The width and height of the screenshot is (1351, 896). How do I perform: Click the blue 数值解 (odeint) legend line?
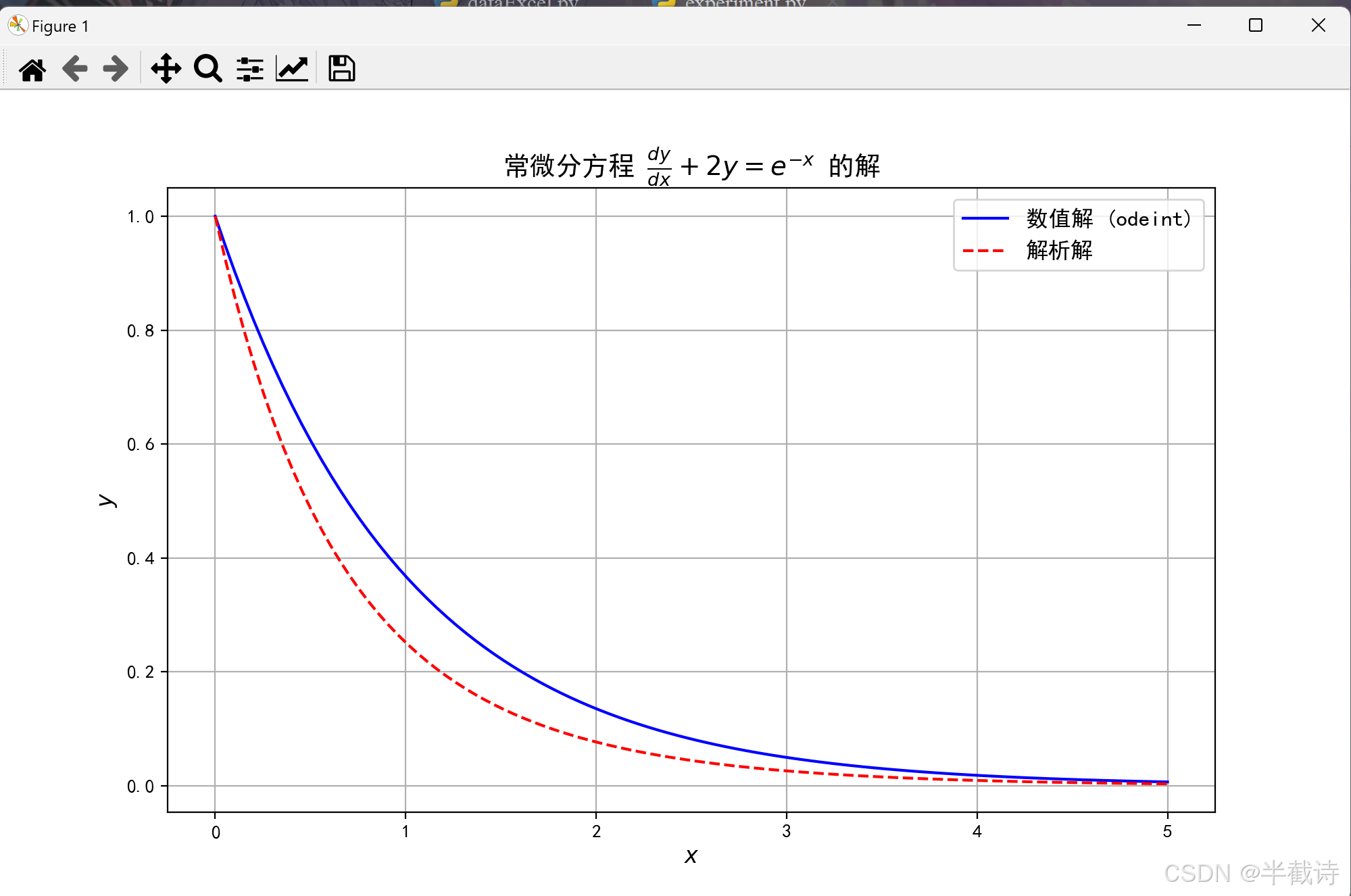985,218
